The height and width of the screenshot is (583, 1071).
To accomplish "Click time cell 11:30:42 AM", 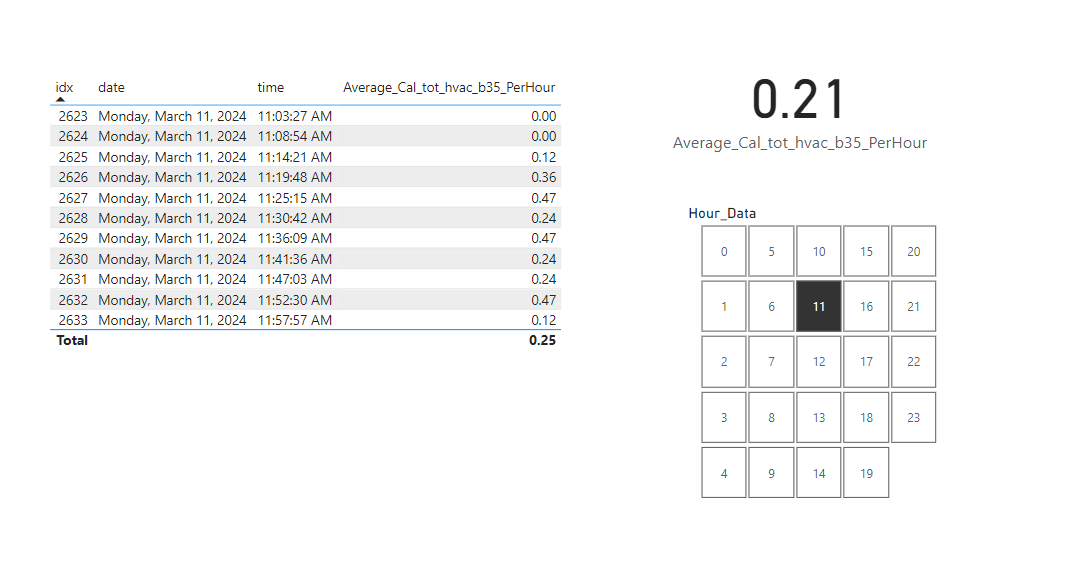I will (x=294, y=218).
